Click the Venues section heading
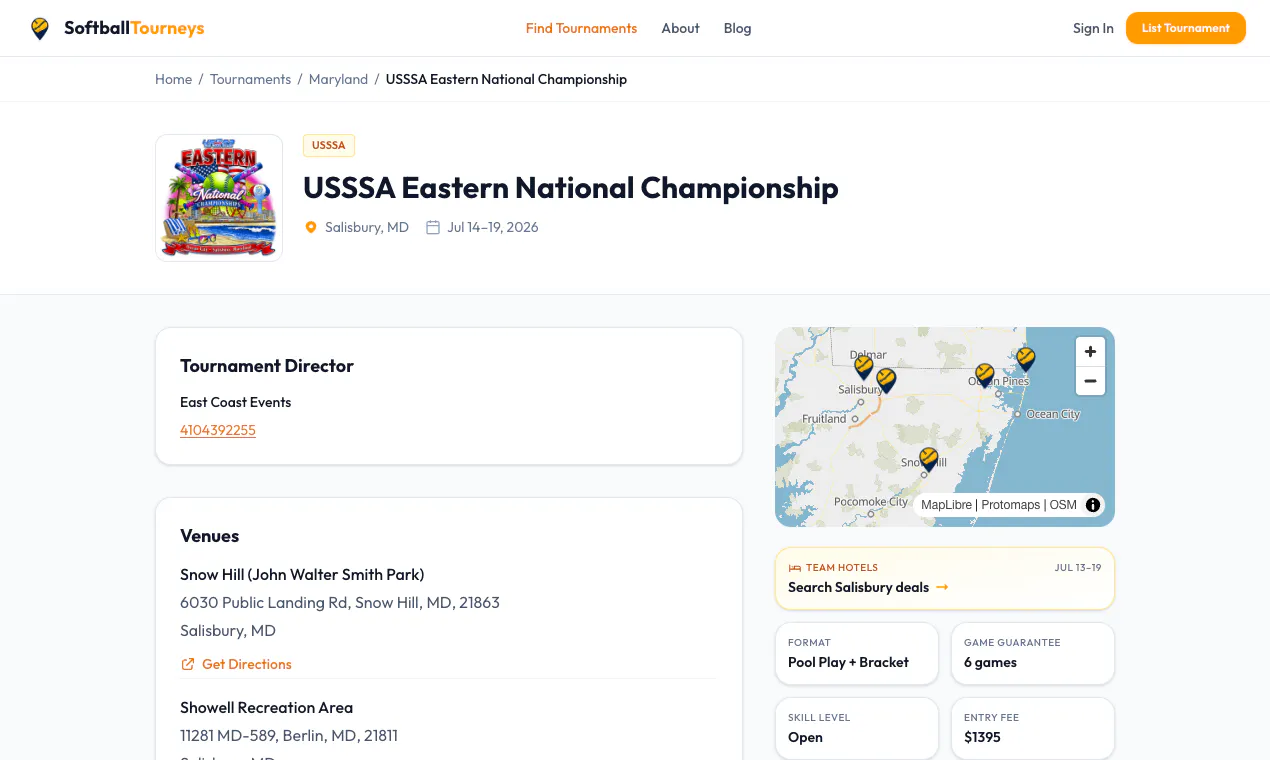 210,536
